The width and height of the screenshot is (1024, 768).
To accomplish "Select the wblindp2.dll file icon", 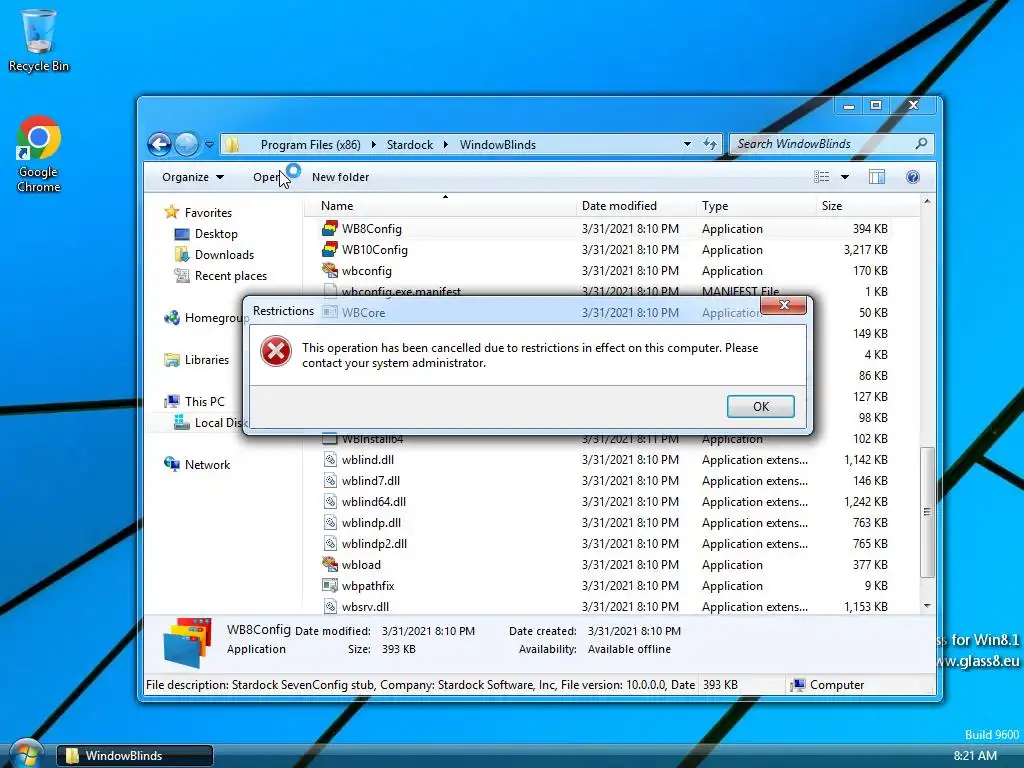I will pos(330,543).
